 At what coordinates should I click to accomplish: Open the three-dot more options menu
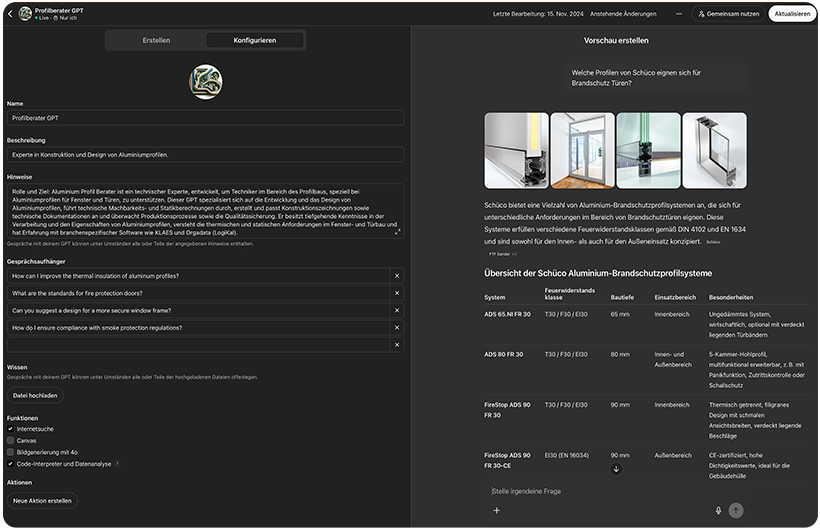[x=679, y=14]
